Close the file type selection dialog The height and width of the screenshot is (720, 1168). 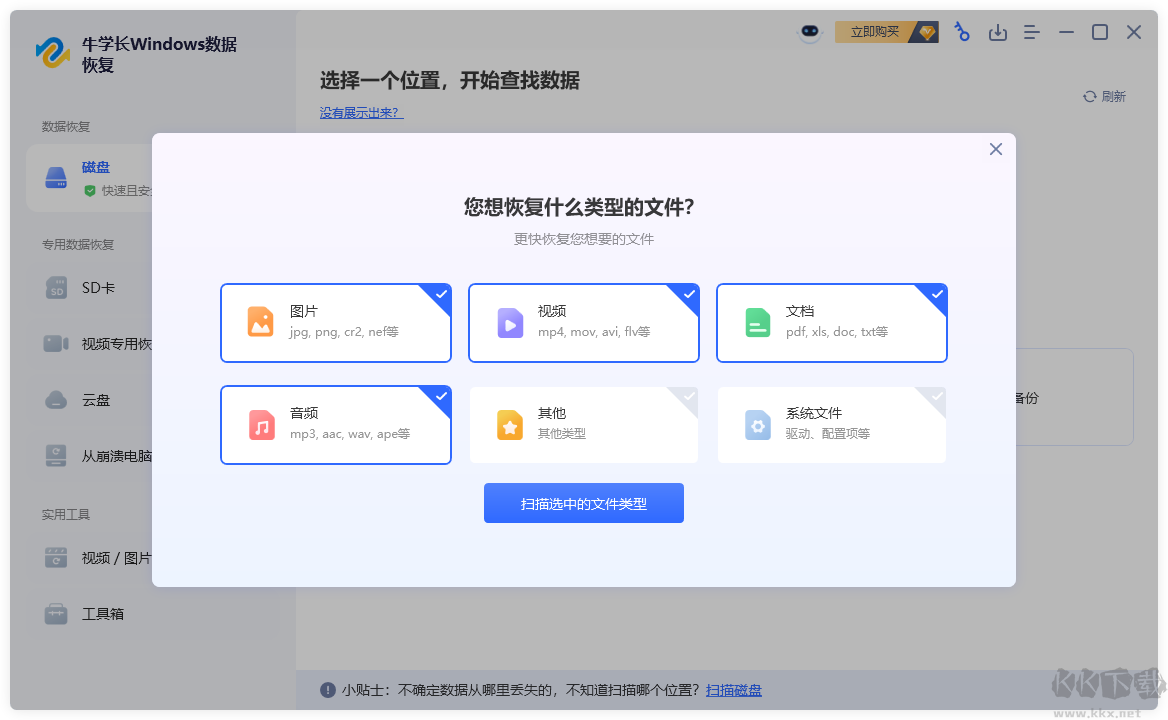tap(995, 148)
